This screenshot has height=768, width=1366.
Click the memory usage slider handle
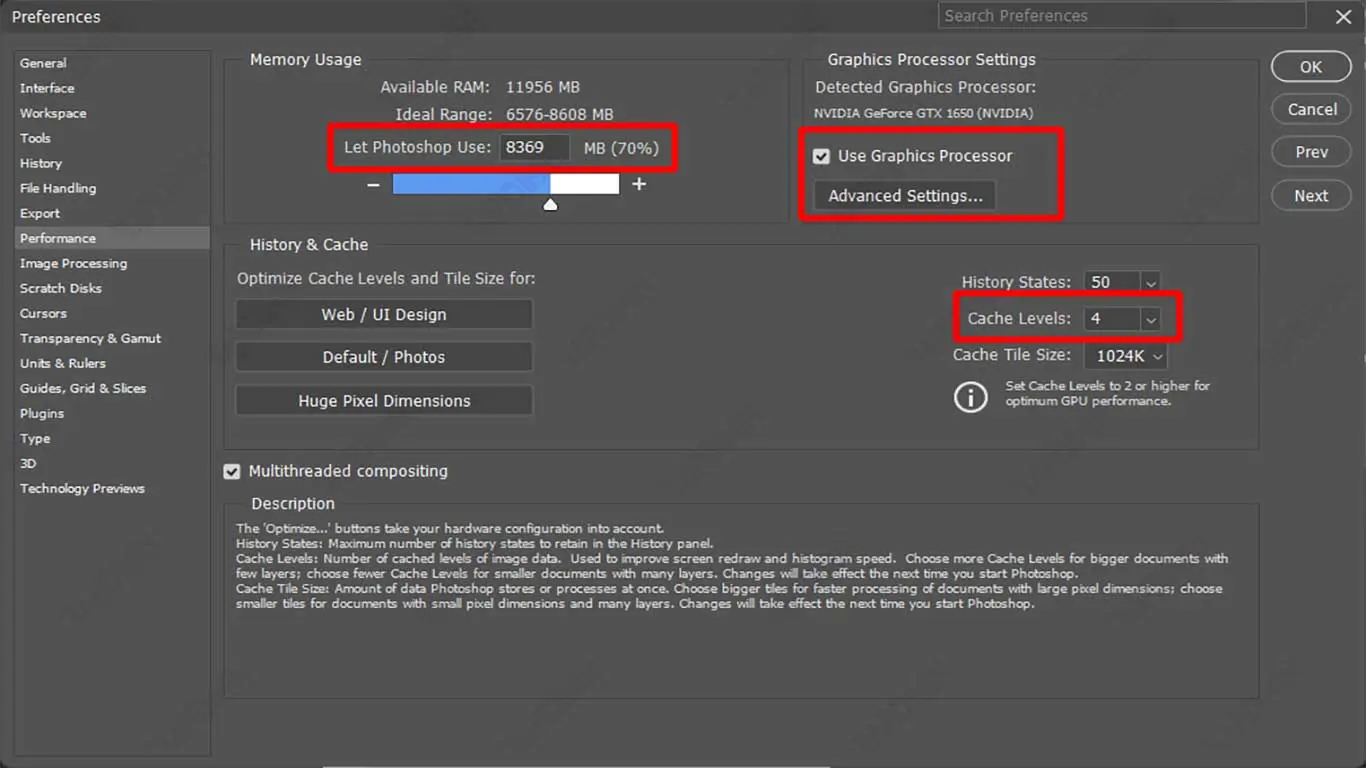click(x=550, y=205)
